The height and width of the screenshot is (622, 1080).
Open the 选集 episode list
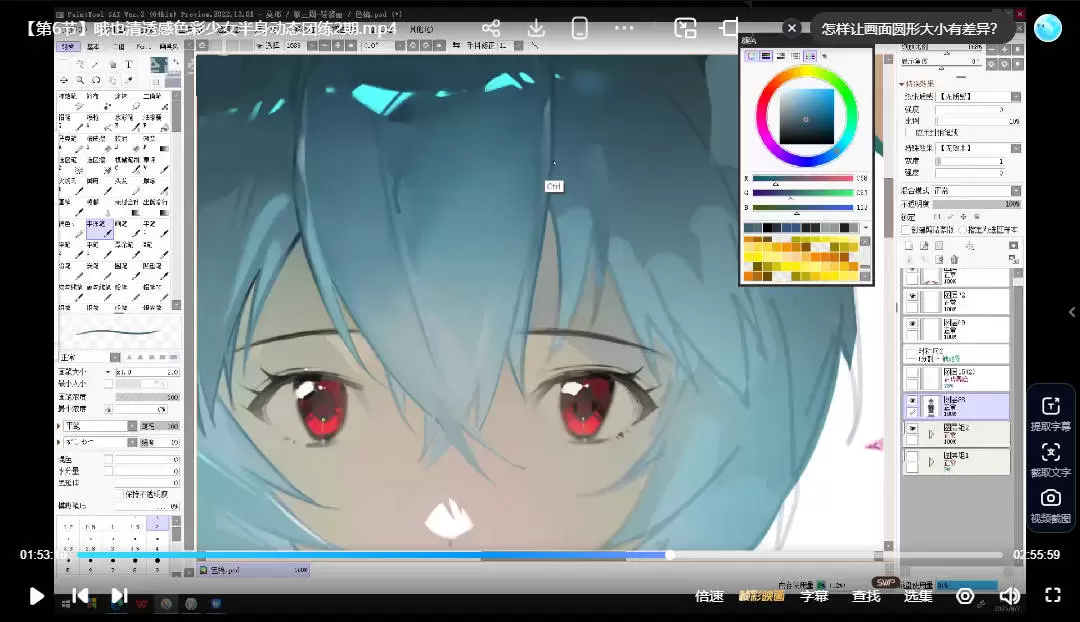918,596
